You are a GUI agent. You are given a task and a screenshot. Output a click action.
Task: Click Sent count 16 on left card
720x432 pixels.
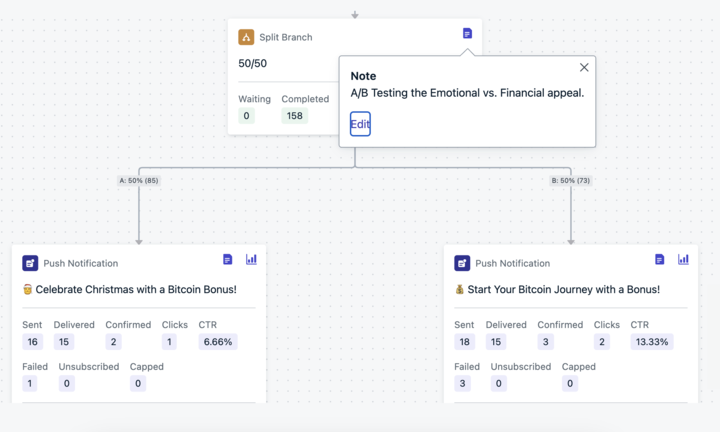click(x=33, y=342)
